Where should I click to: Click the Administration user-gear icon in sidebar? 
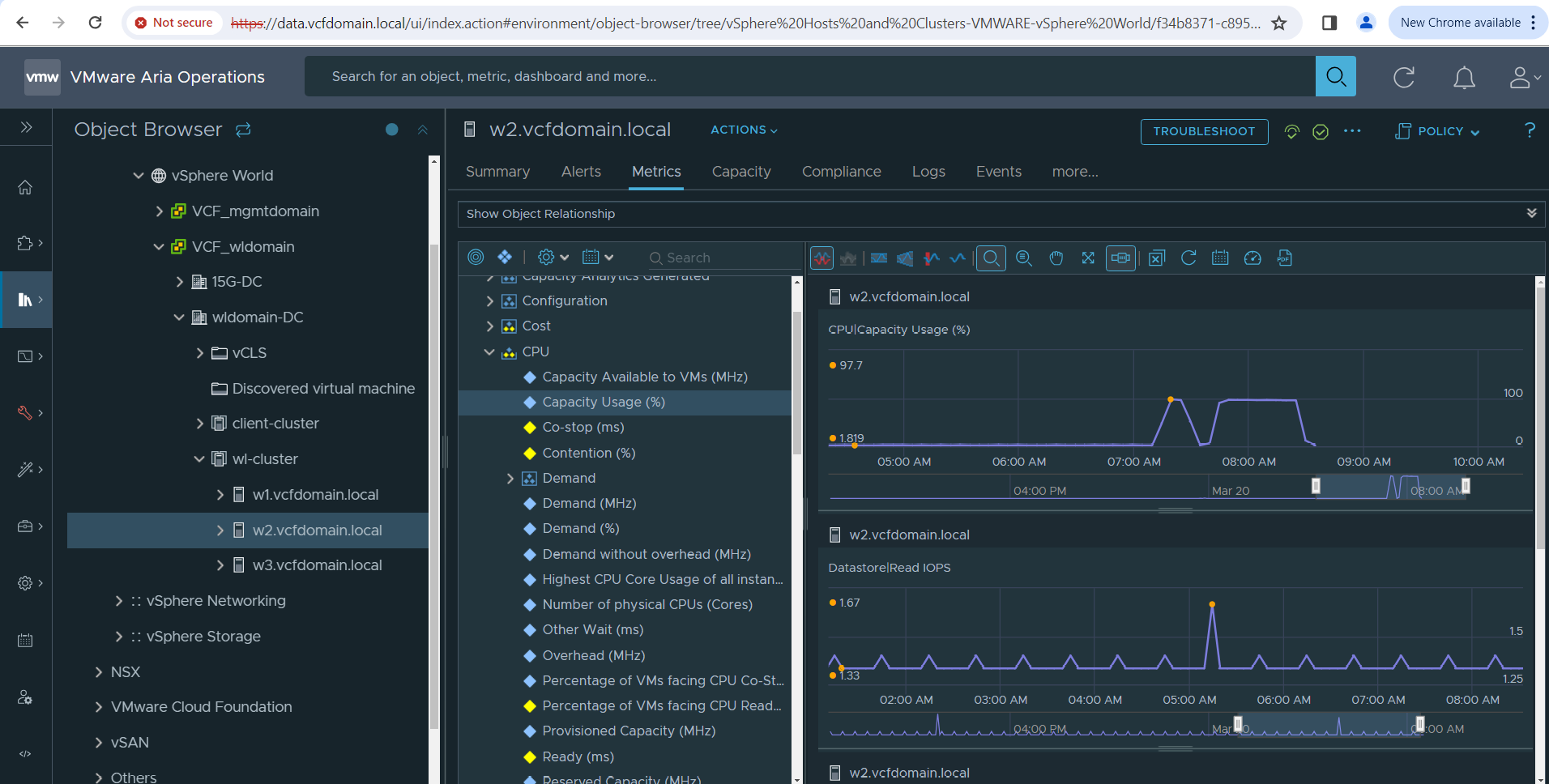click(25, 697)
